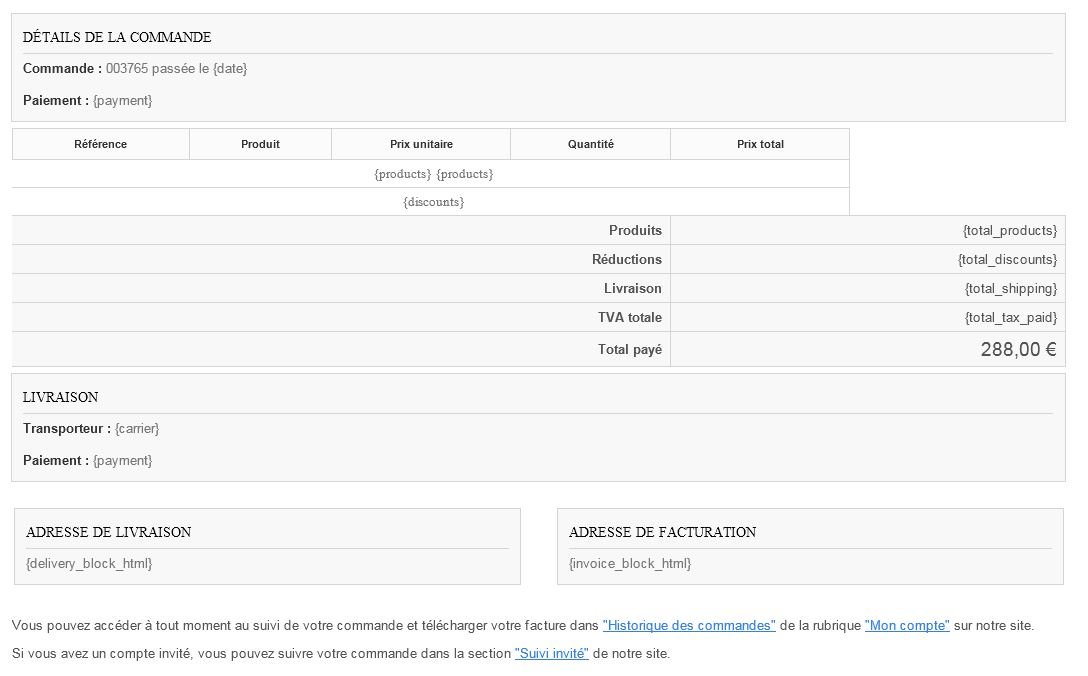This screenshot has height=676, width=1088.
Task: Click the "Quantité" column header
Action: tap(590, 144)
